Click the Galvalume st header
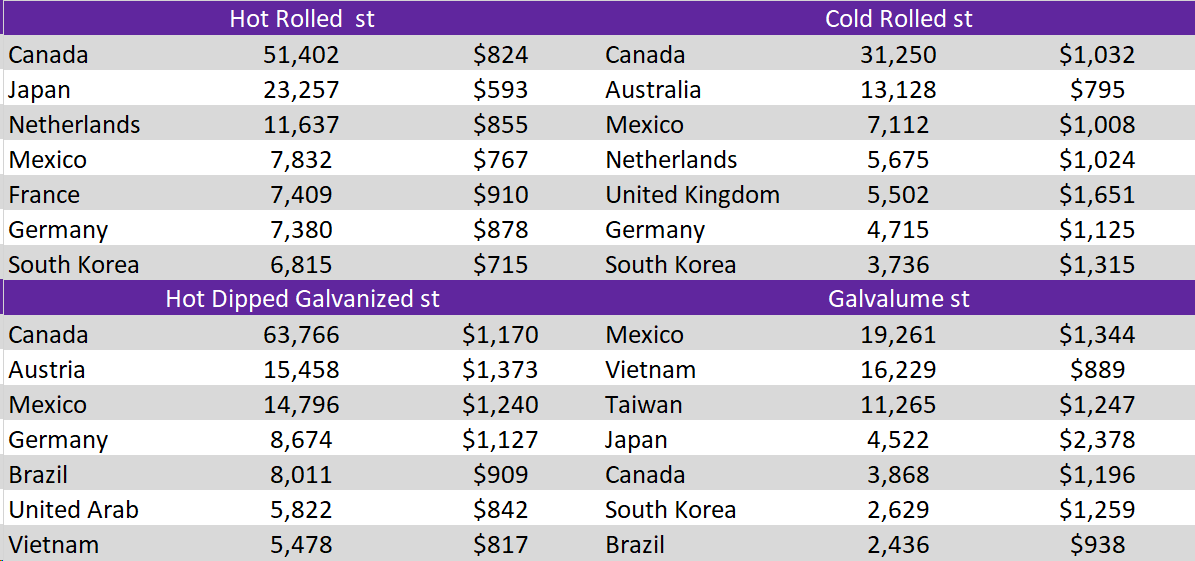 [x=899, y=299]
